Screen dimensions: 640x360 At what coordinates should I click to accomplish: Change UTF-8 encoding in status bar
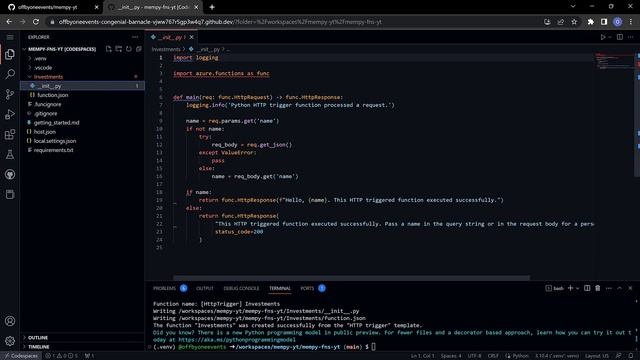[x=474, y=356]
